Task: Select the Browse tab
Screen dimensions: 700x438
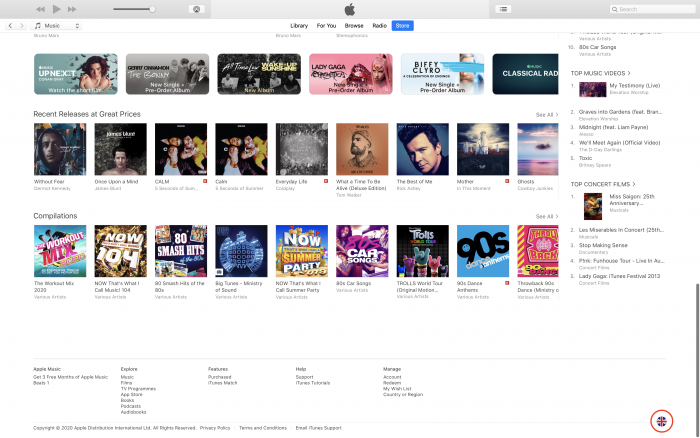Action: coord(354,25)
